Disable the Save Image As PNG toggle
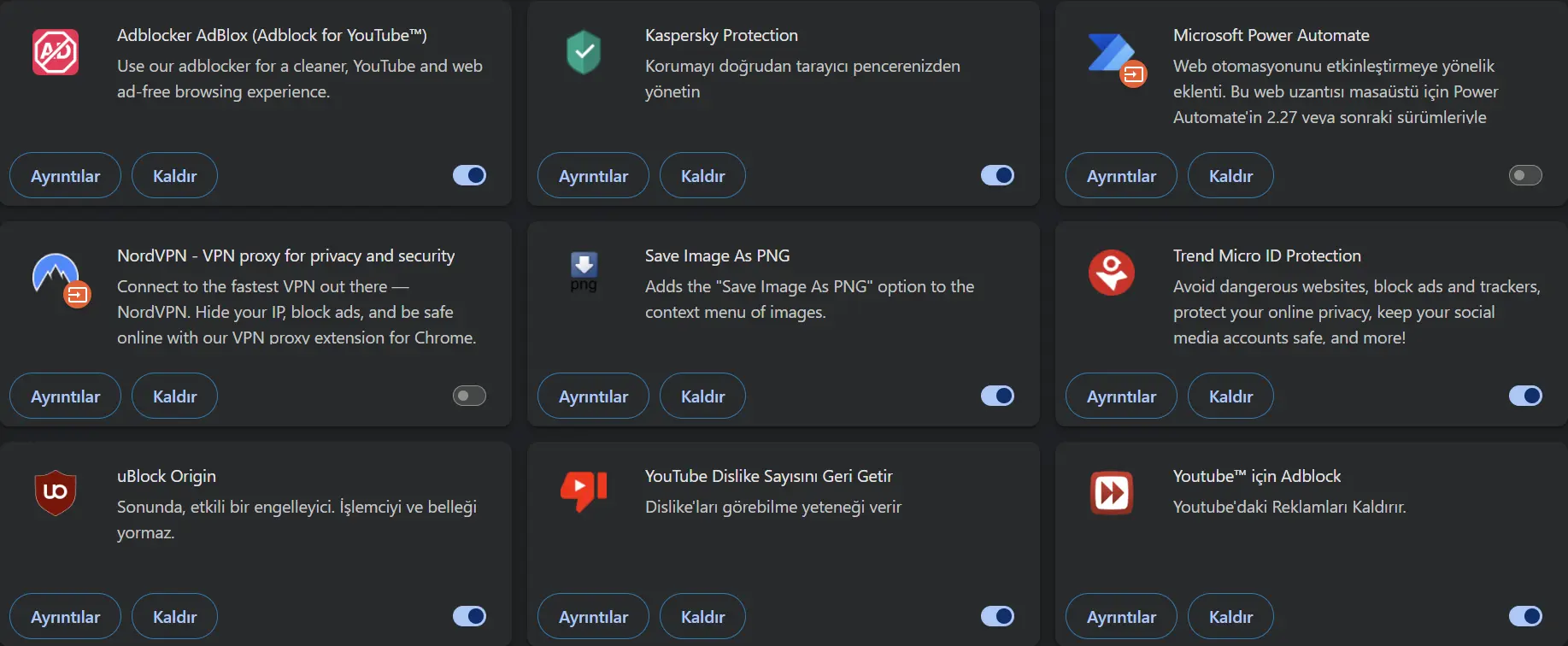Viewport: 1568px width, 646px height. [997, 396]
